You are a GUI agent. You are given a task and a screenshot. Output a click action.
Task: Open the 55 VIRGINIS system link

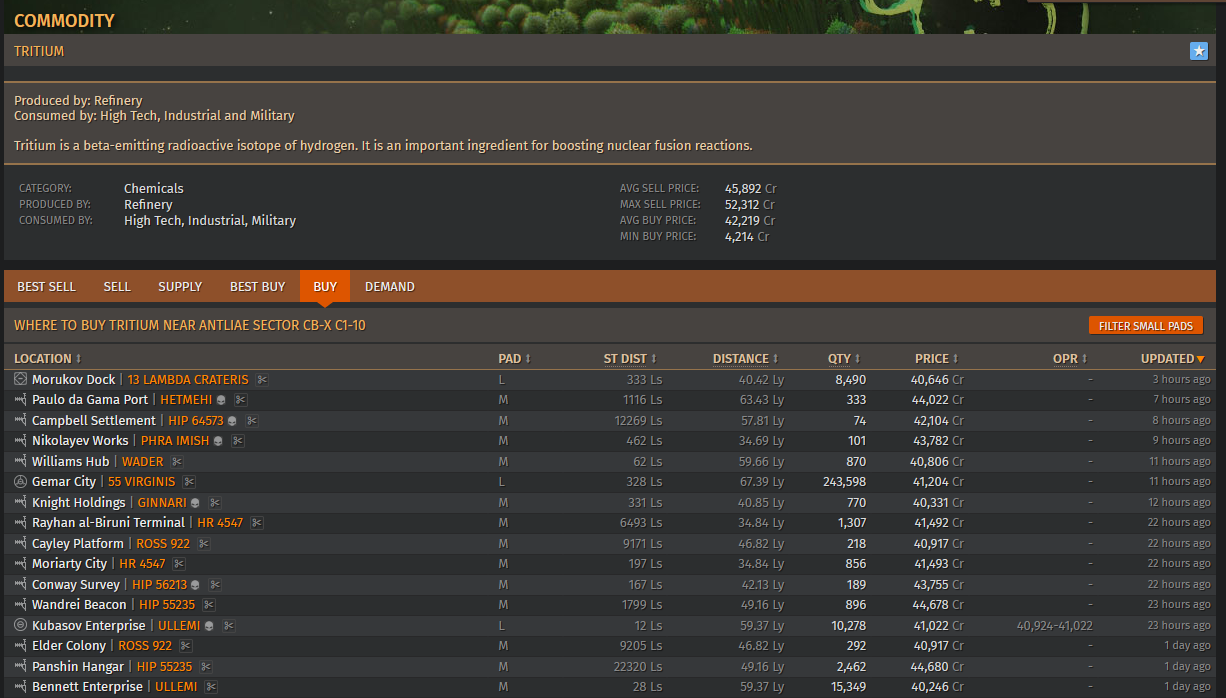click(x=142, y=482)
